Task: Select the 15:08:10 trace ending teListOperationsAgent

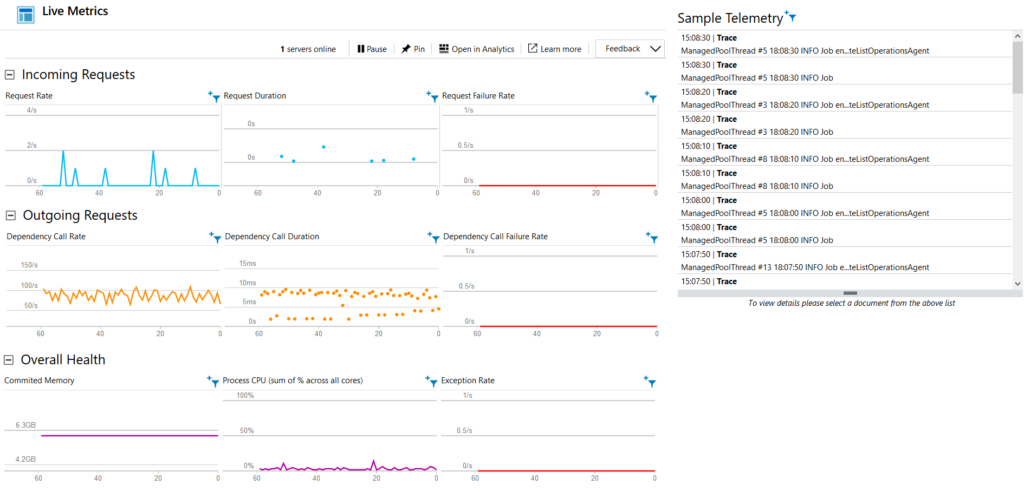Action: click(x=845, y=152)
